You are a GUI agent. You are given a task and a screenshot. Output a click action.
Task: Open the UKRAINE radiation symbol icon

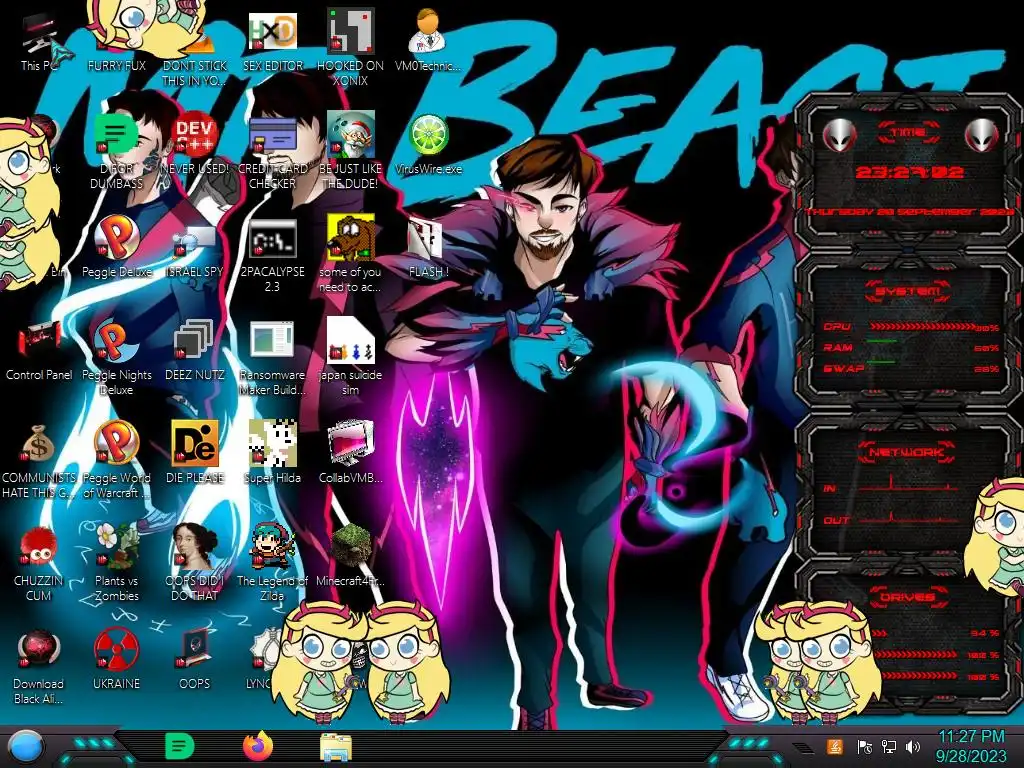click(116, 660)
